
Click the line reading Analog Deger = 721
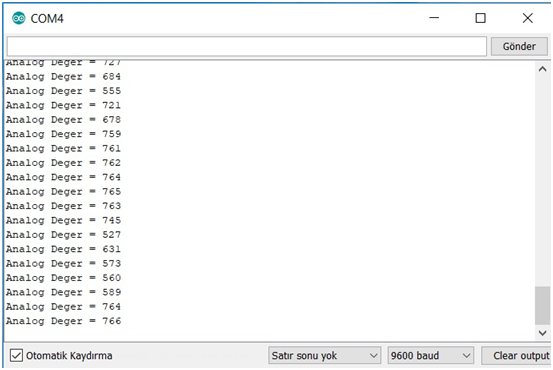tap(63, 105)
